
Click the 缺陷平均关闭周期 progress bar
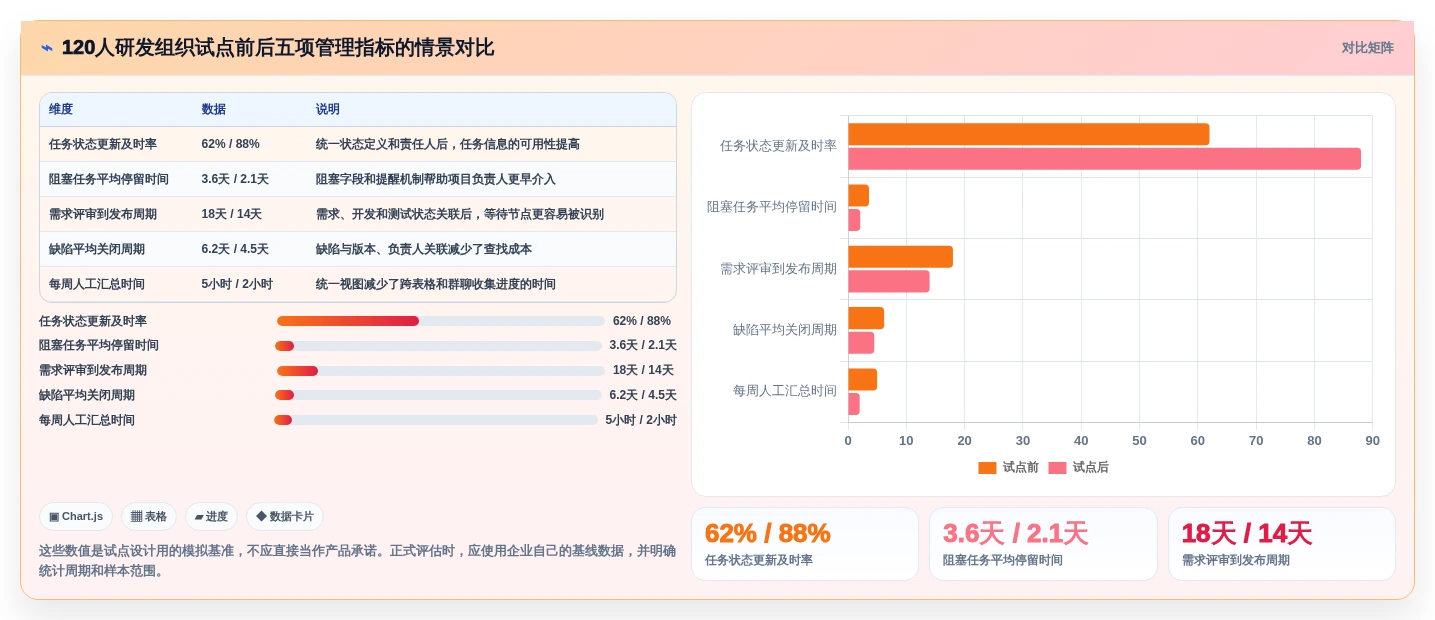438,395
